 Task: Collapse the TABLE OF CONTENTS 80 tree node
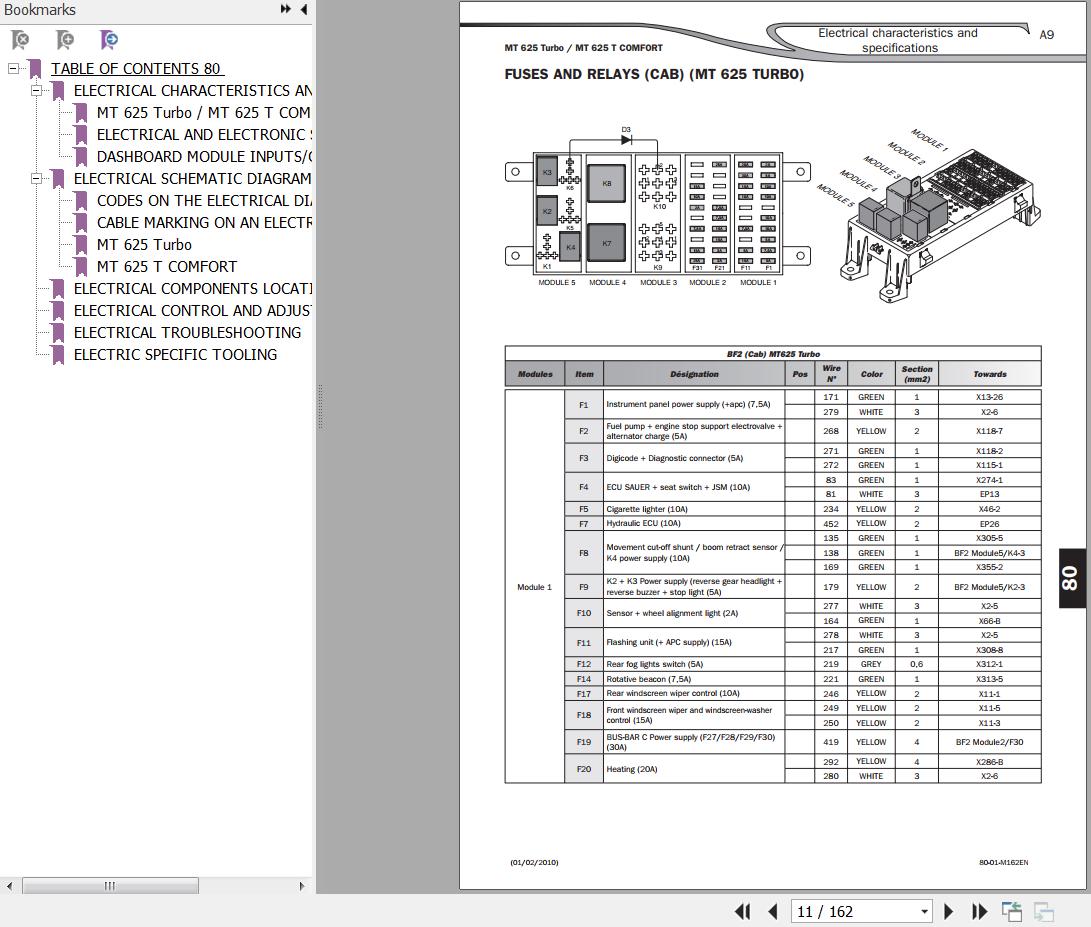(13, 68)
